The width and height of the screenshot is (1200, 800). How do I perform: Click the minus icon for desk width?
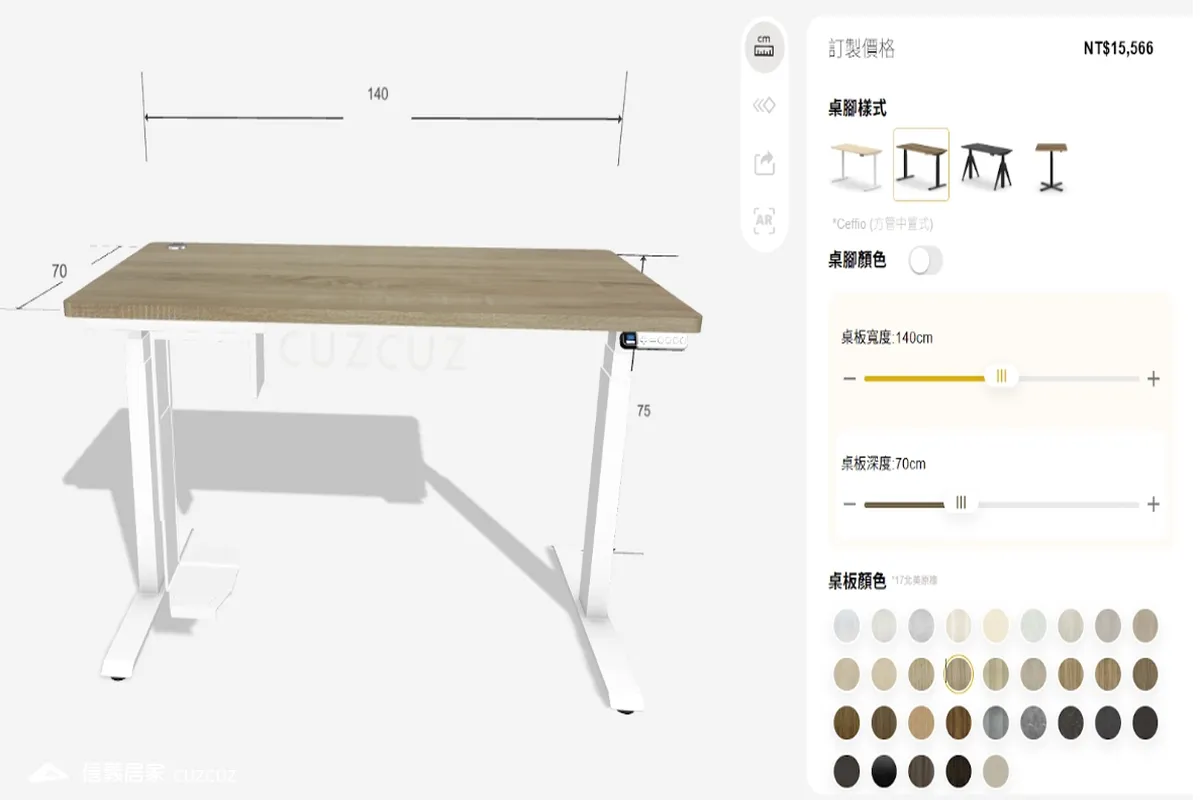[850, 379]
